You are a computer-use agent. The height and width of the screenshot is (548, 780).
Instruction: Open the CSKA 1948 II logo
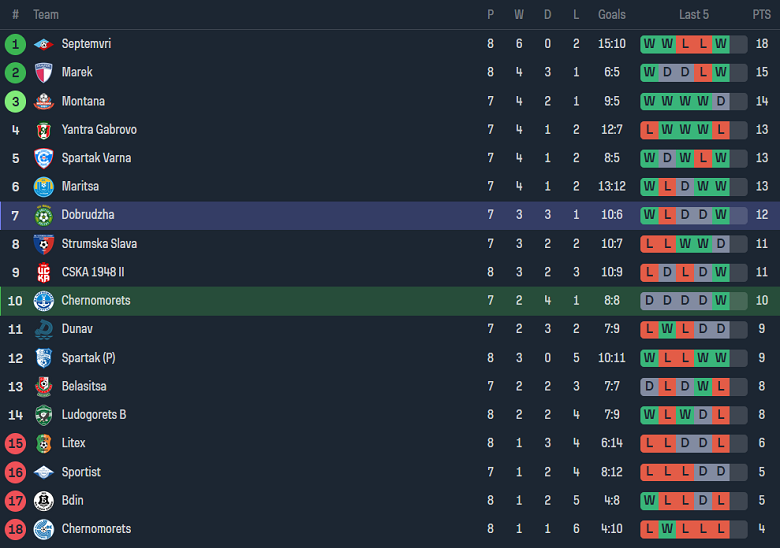point(43,272)
